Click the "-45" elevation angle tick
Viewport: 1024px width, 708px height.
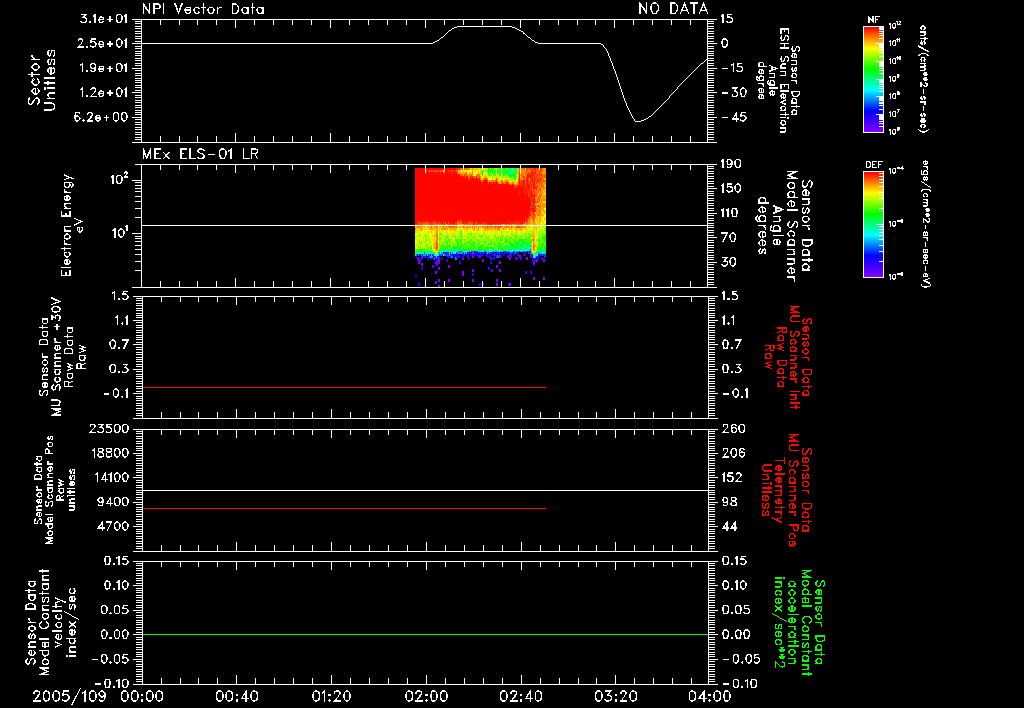734,118
